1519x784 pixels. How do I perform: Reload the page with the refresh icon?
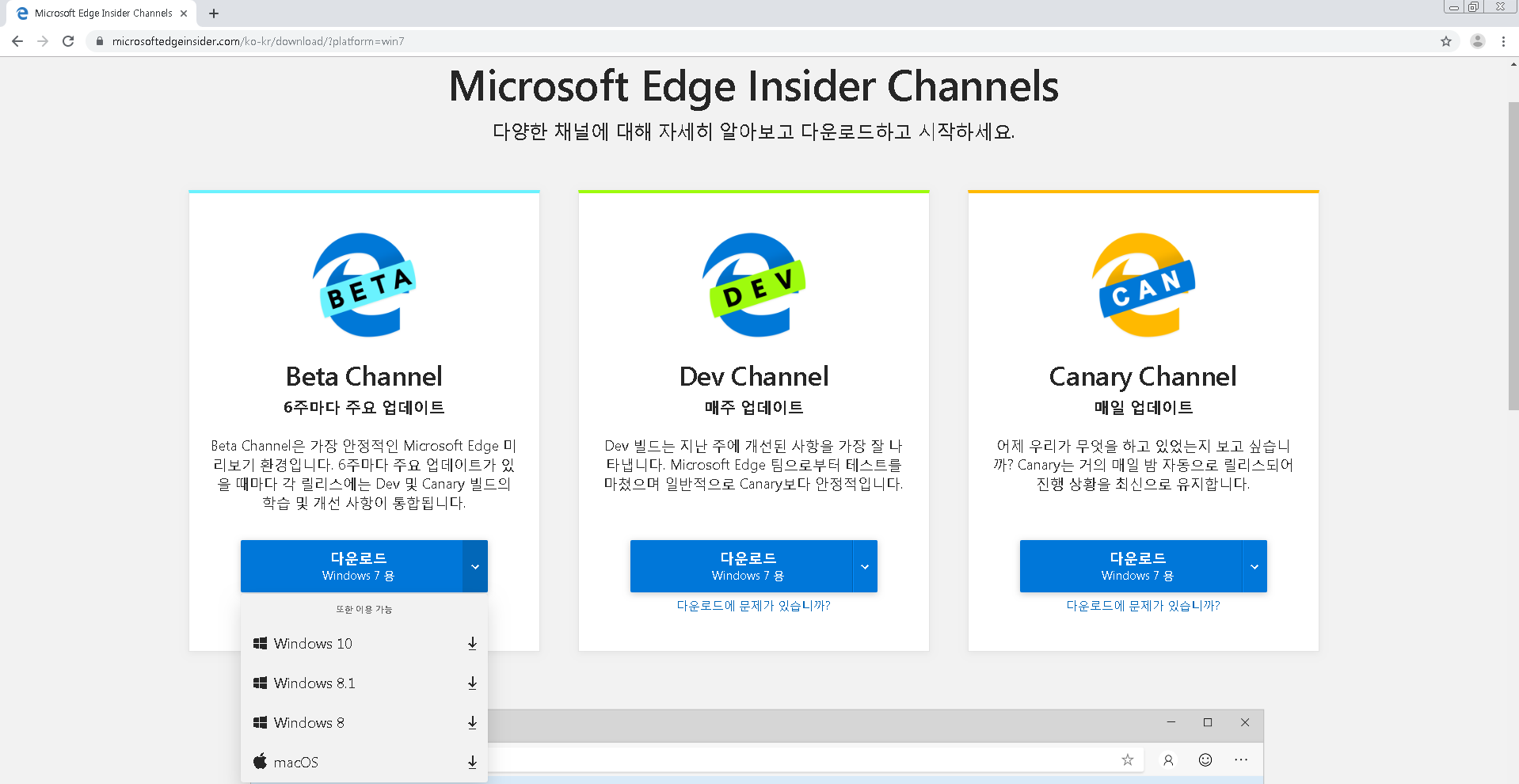coord(68,41)
